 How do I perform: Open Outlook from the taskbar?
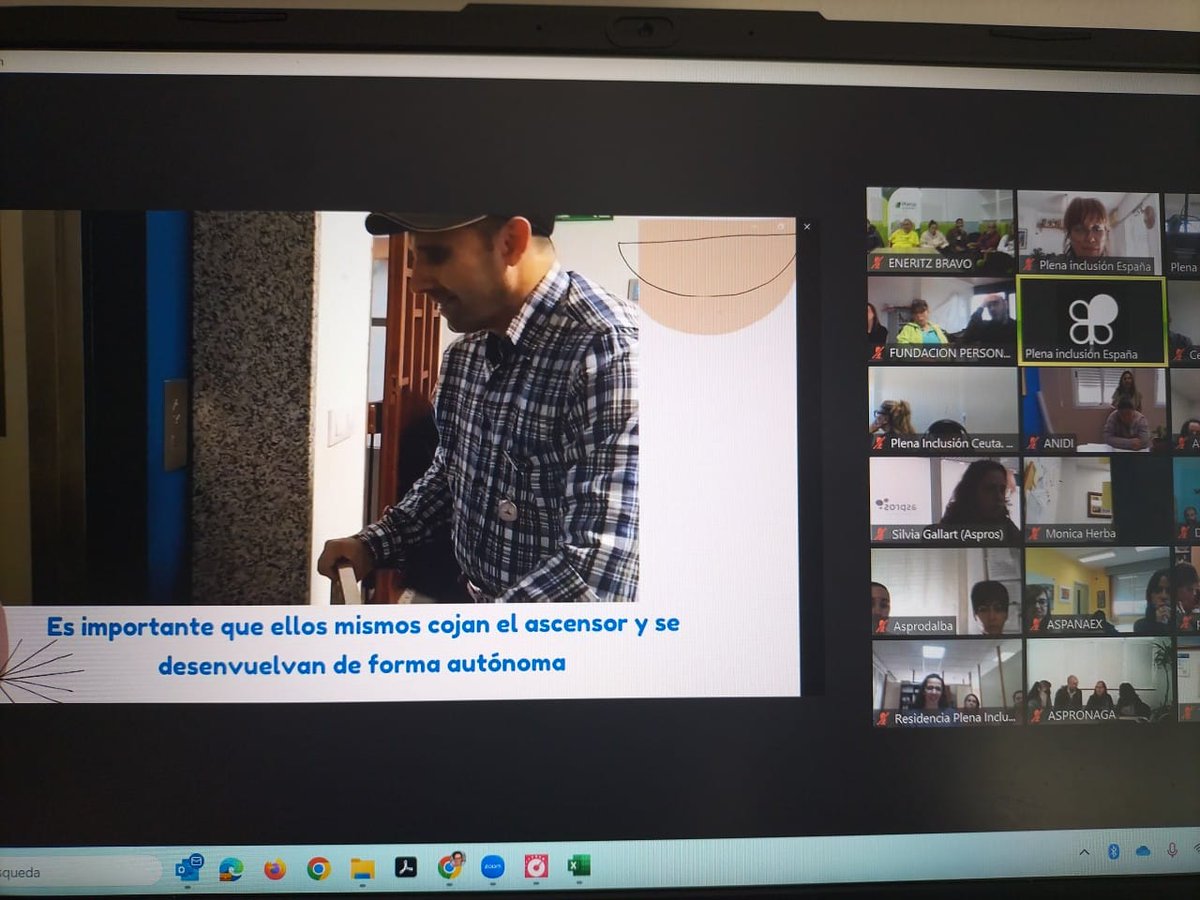189,866
